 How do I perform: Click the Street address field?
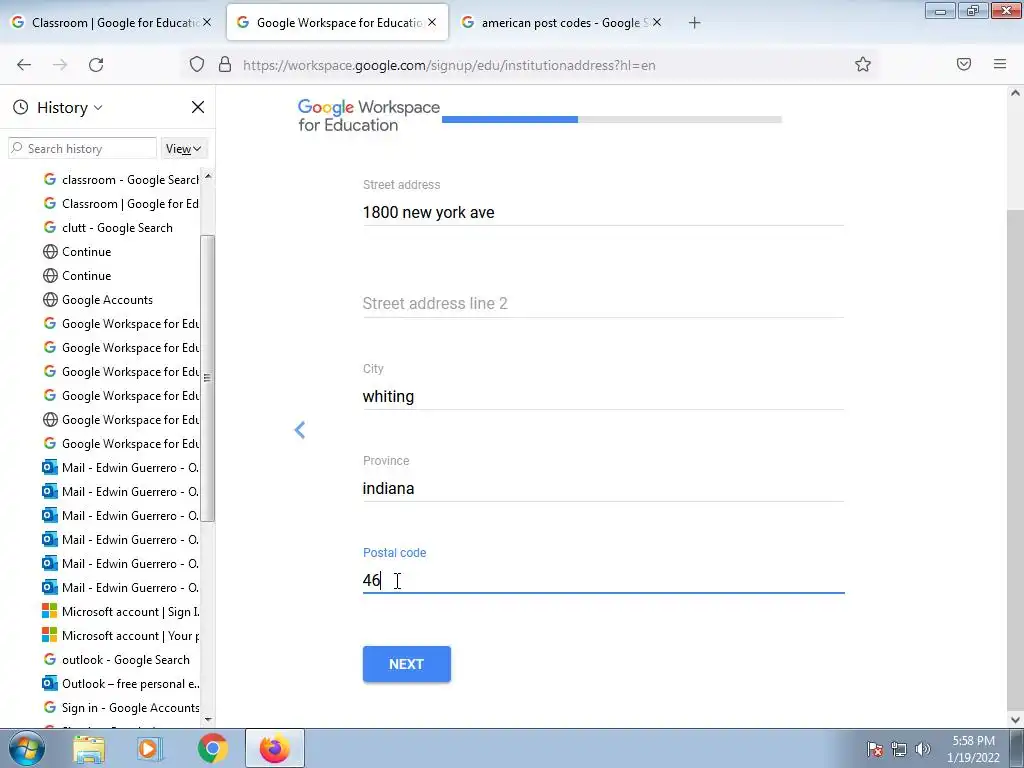603,212
